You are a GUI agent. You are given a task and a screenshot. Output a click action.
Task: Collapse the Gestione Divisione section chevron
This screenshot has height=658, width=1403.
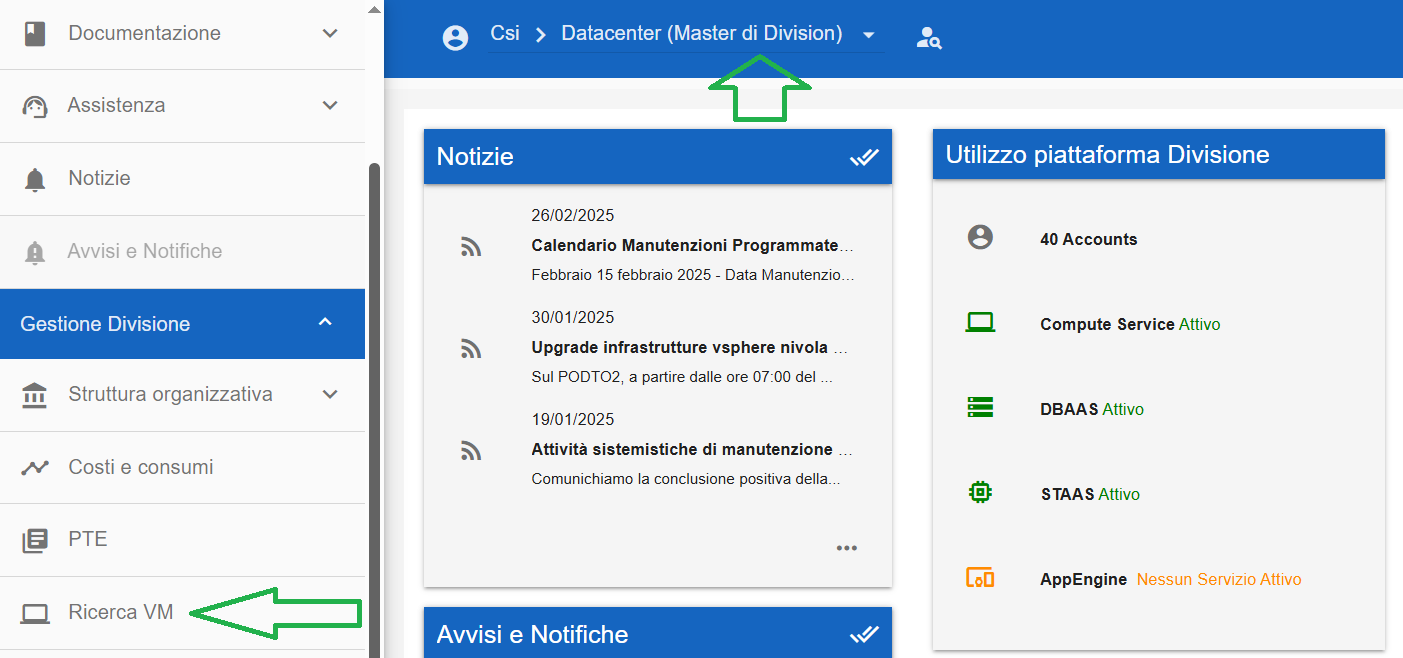[324, 322]
